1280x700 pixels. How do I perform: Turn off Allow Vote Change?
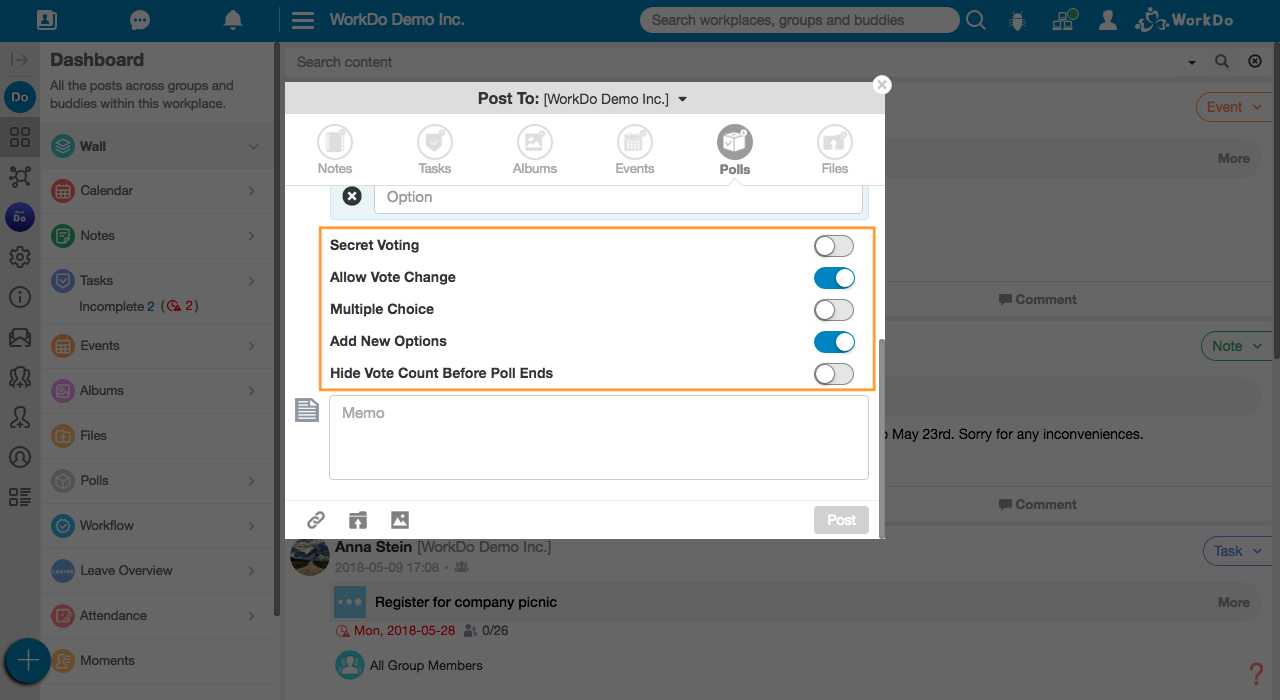click(x=834, y=278)
